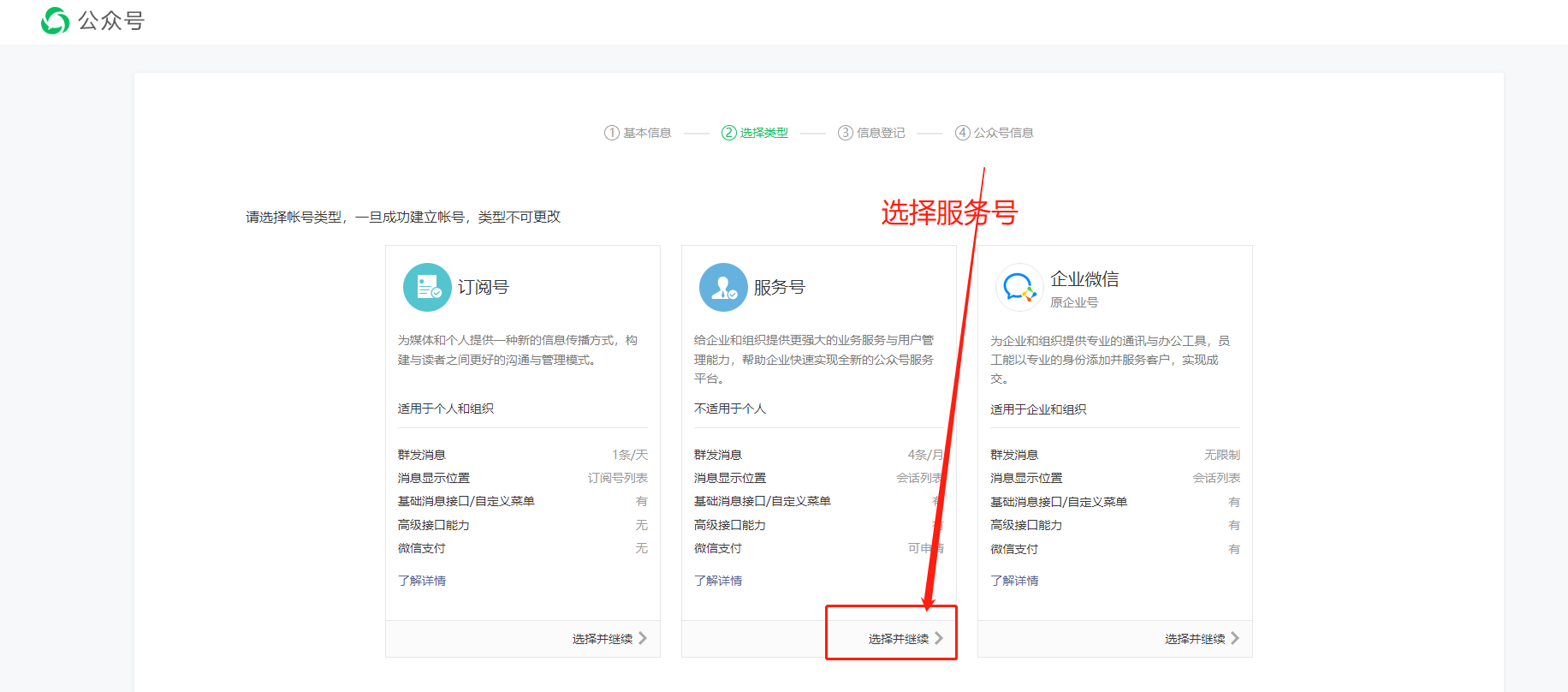This screenshot has width=1568, height=692.
Task: Choose 选择并继续 under 企业微信
Action: (1195, 639)
